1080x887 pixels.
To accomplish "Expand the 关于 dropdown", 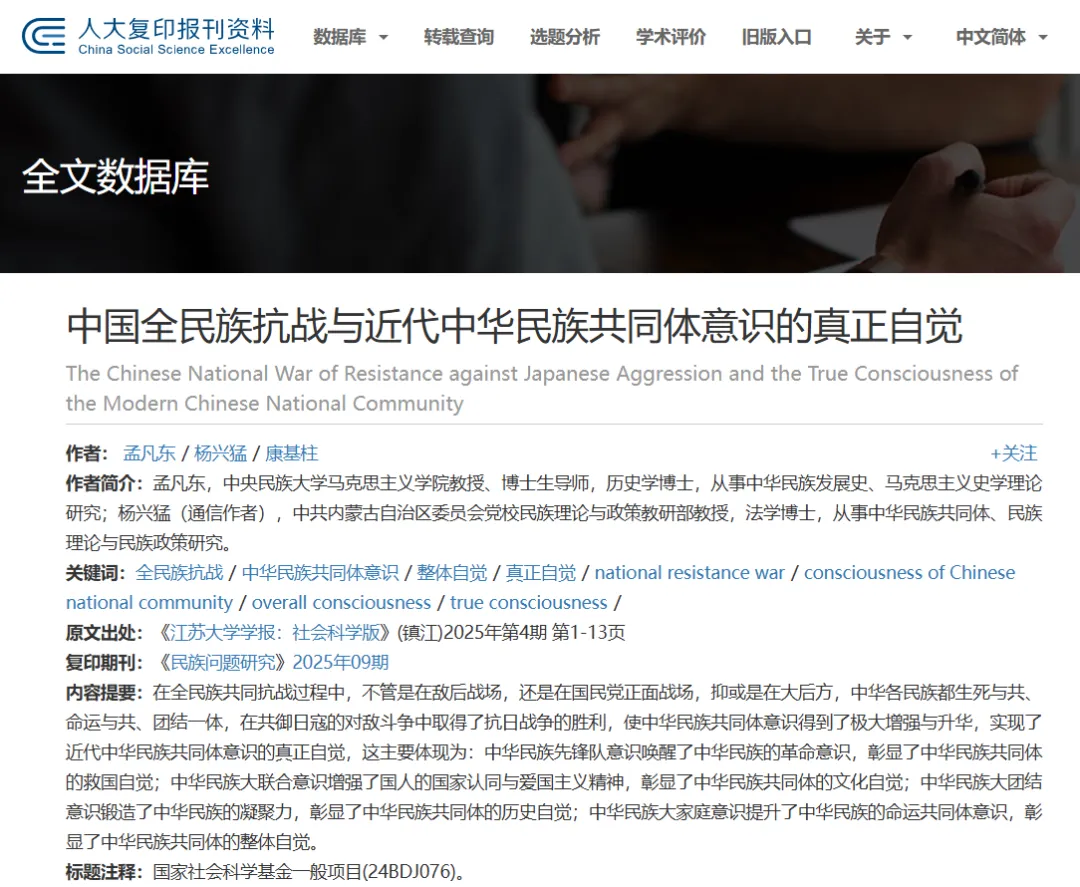I will click(x=883, y=37).
